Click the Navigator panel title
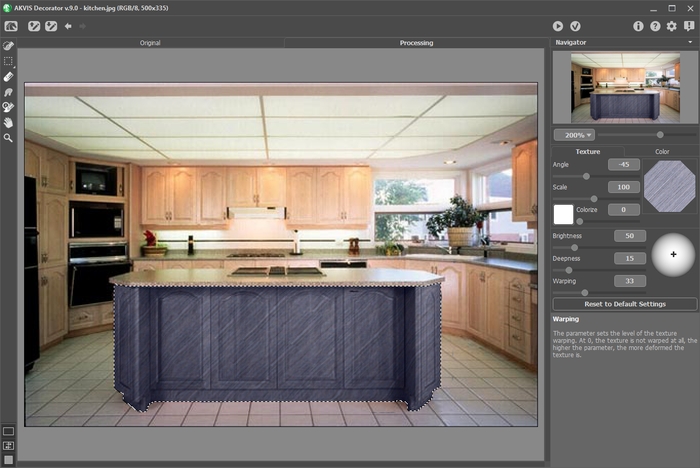 coord(571,42)
